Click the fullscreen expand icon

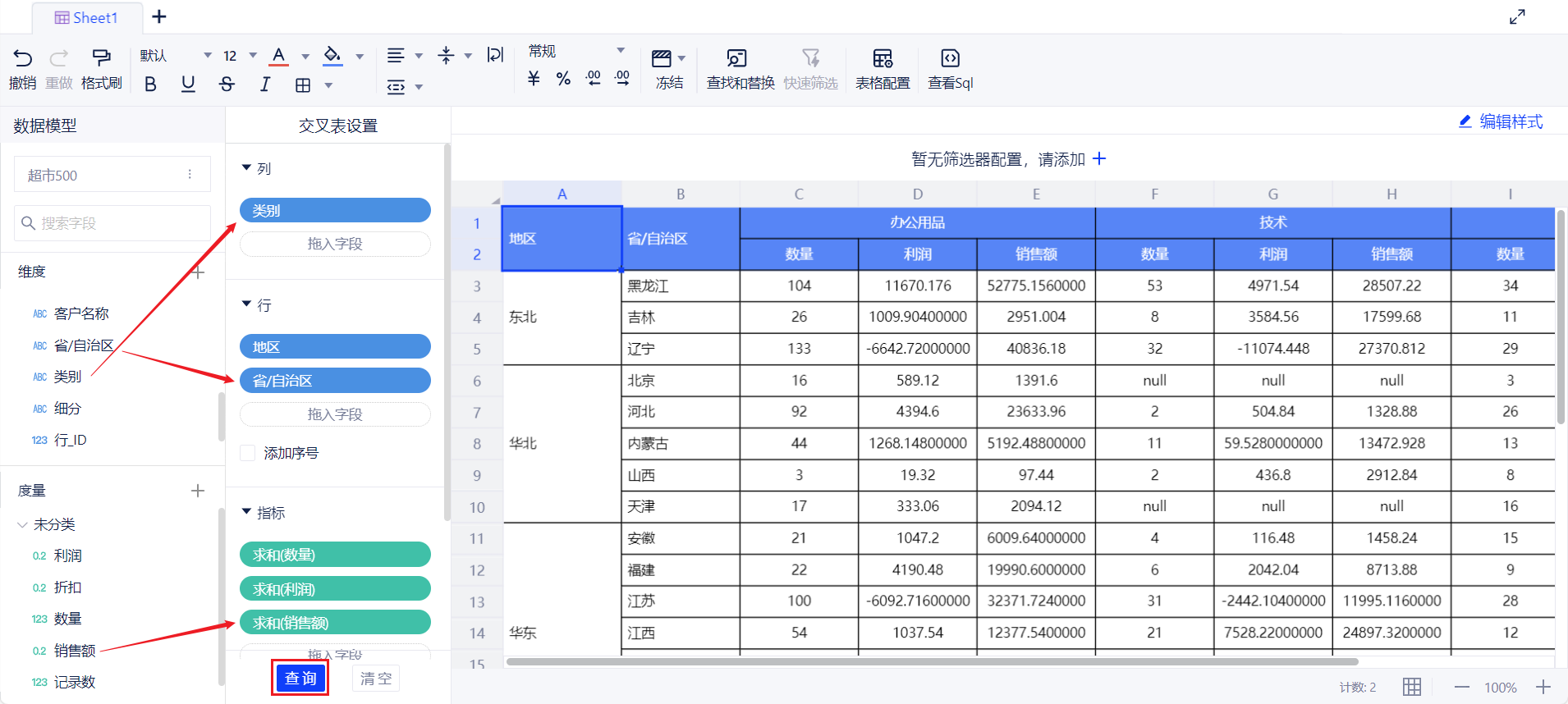tap(1517, 17)
